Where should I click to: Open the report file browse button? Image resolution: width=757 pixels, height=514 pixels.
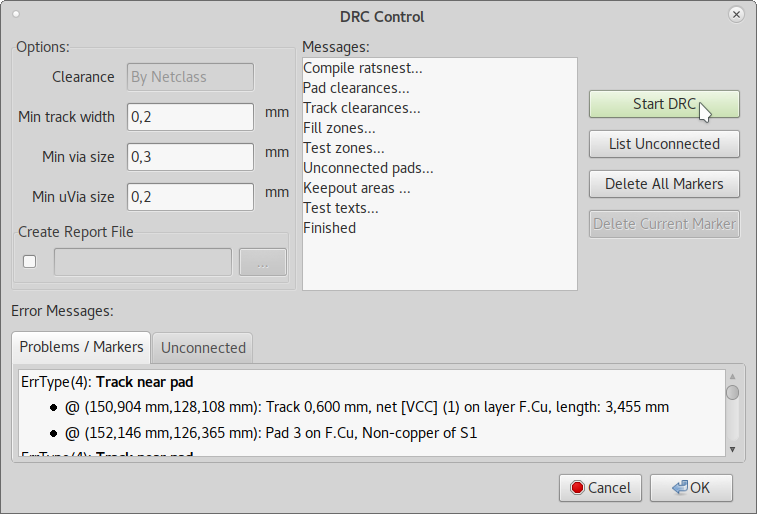262,262
